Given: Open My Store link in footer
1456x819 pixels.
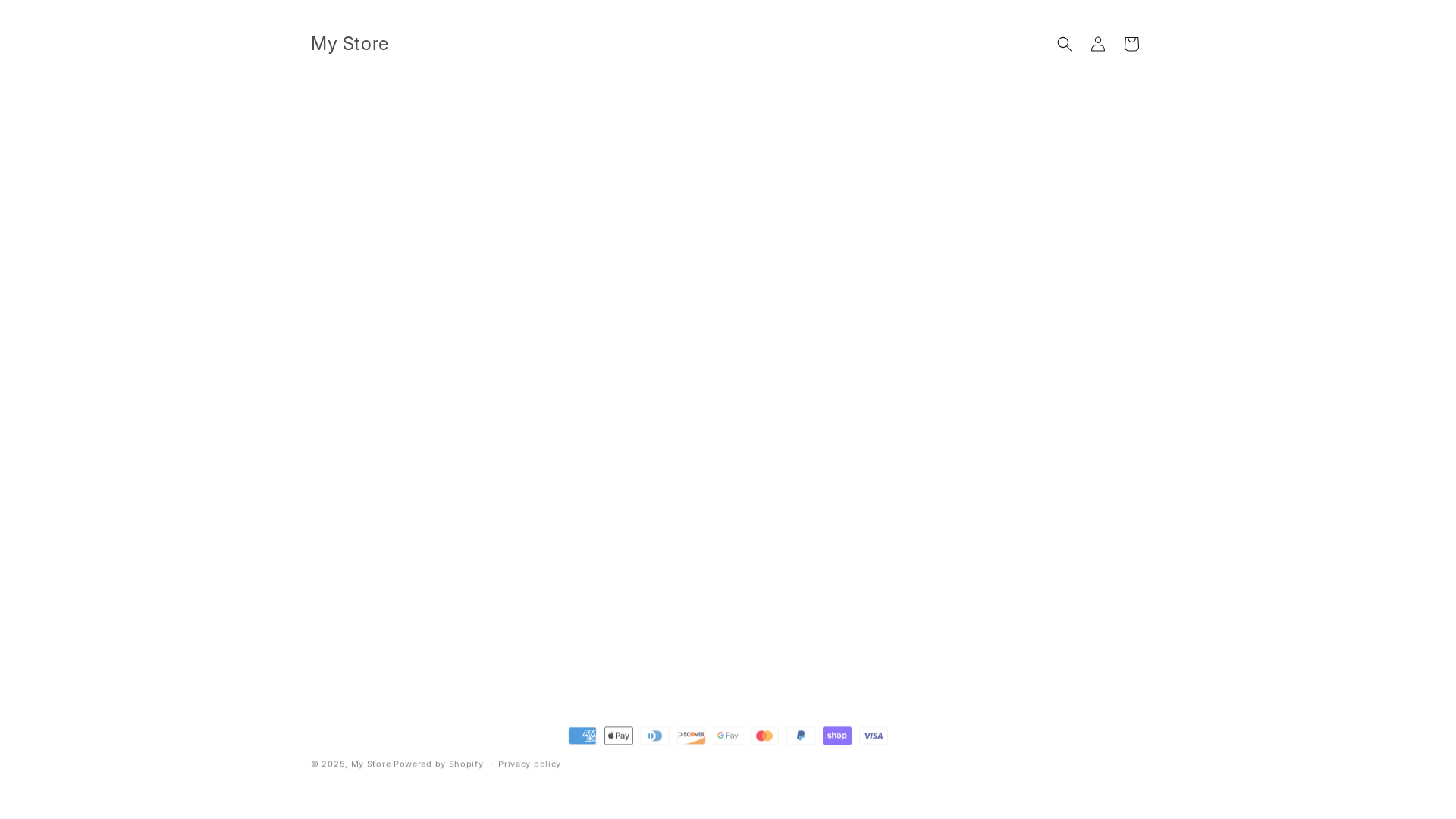Looking at the screenshot, I should pos(371,764).
